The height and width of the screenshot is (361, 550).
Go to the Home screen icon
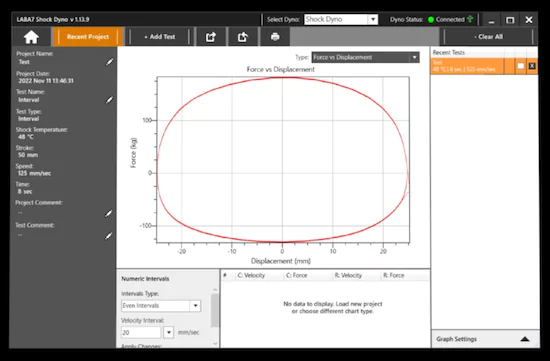click(x=31, y=37)
